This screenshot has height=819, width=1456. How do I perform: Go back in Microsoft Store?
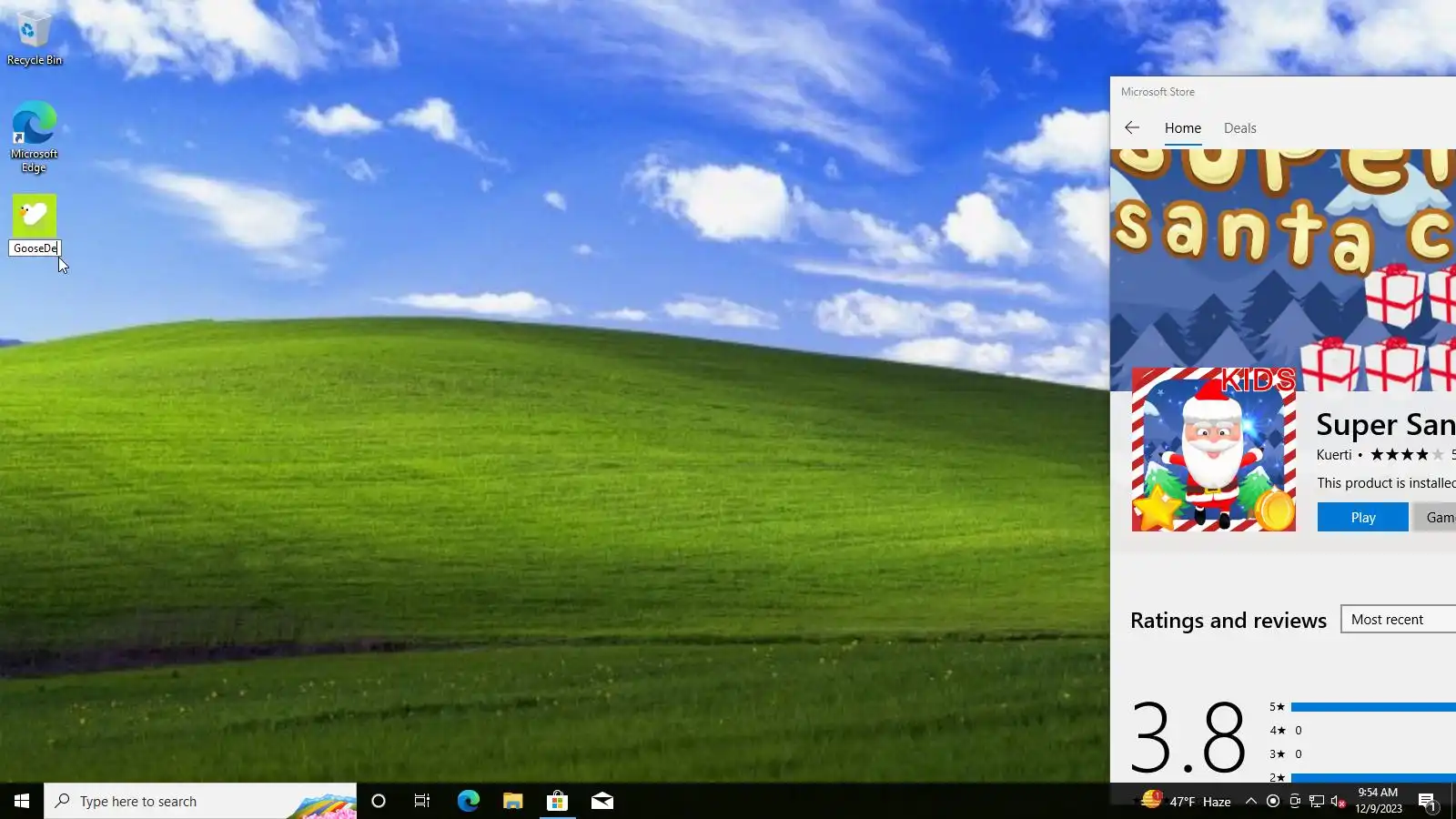click(x=1132, y=128)
